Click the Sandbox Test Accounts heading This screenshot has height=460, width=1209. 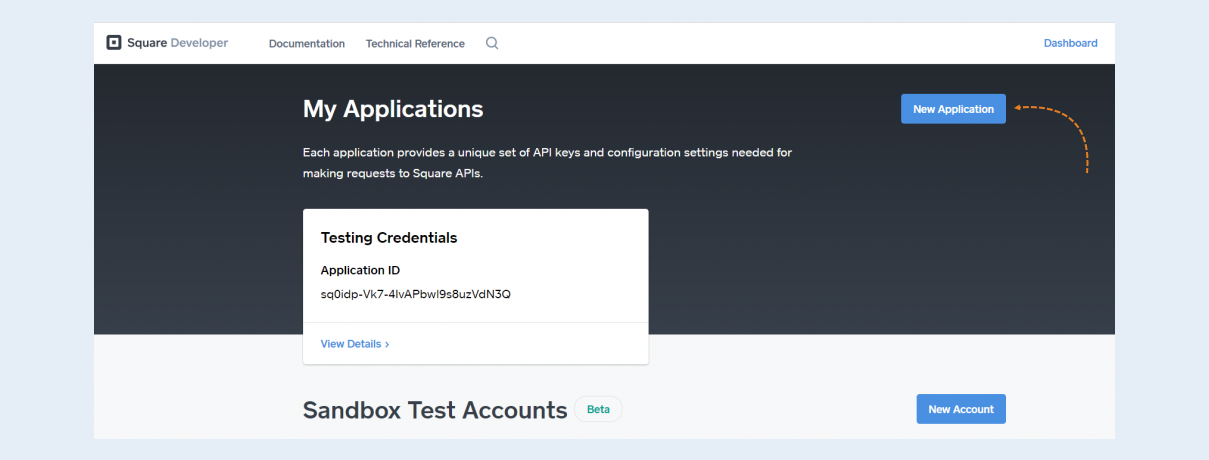435,410
